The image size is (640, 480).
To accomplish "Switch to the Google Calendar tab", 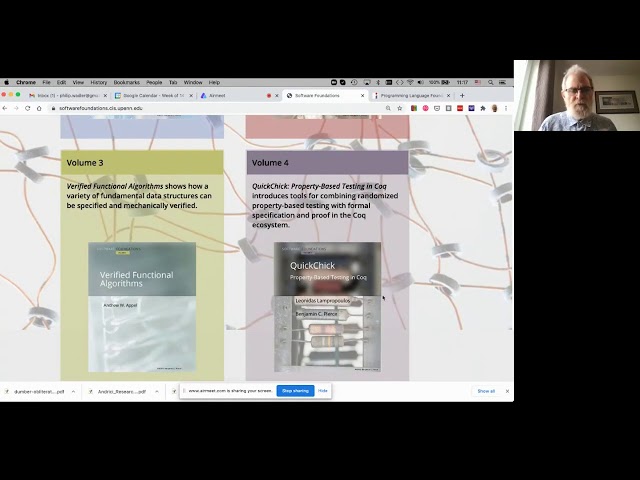I will point(151,96).
